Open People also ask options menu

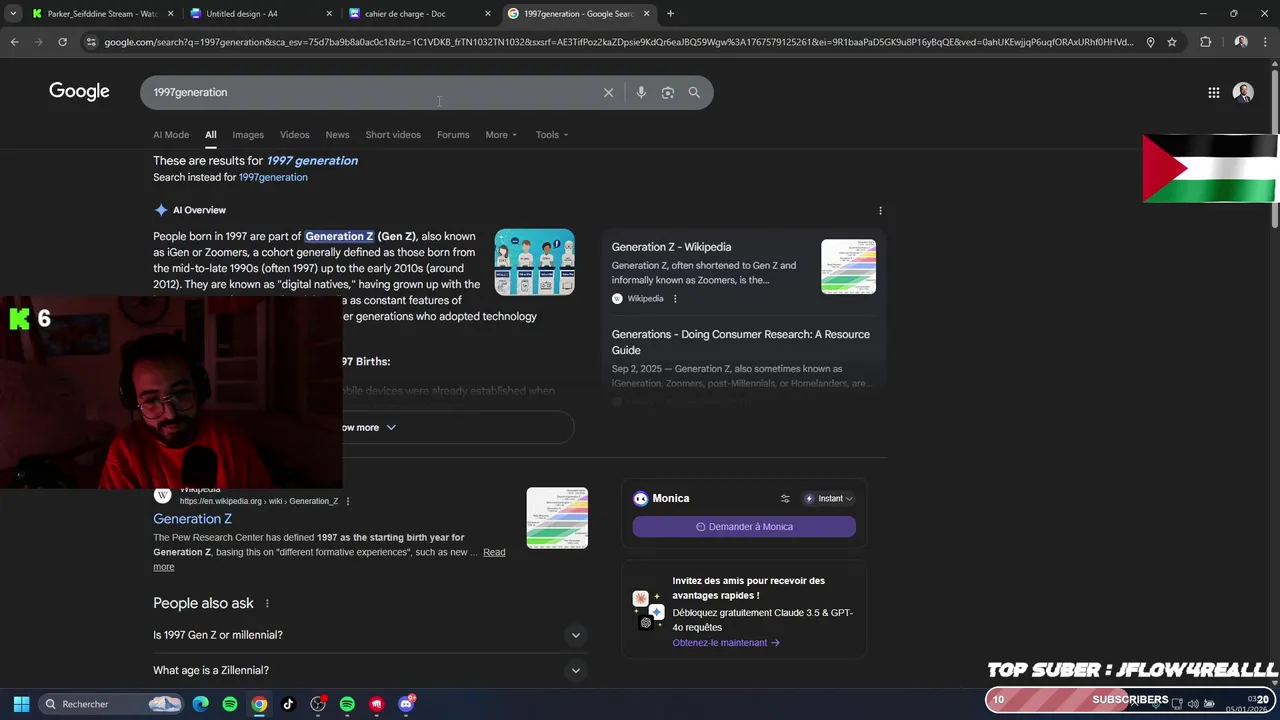(267, 603)
